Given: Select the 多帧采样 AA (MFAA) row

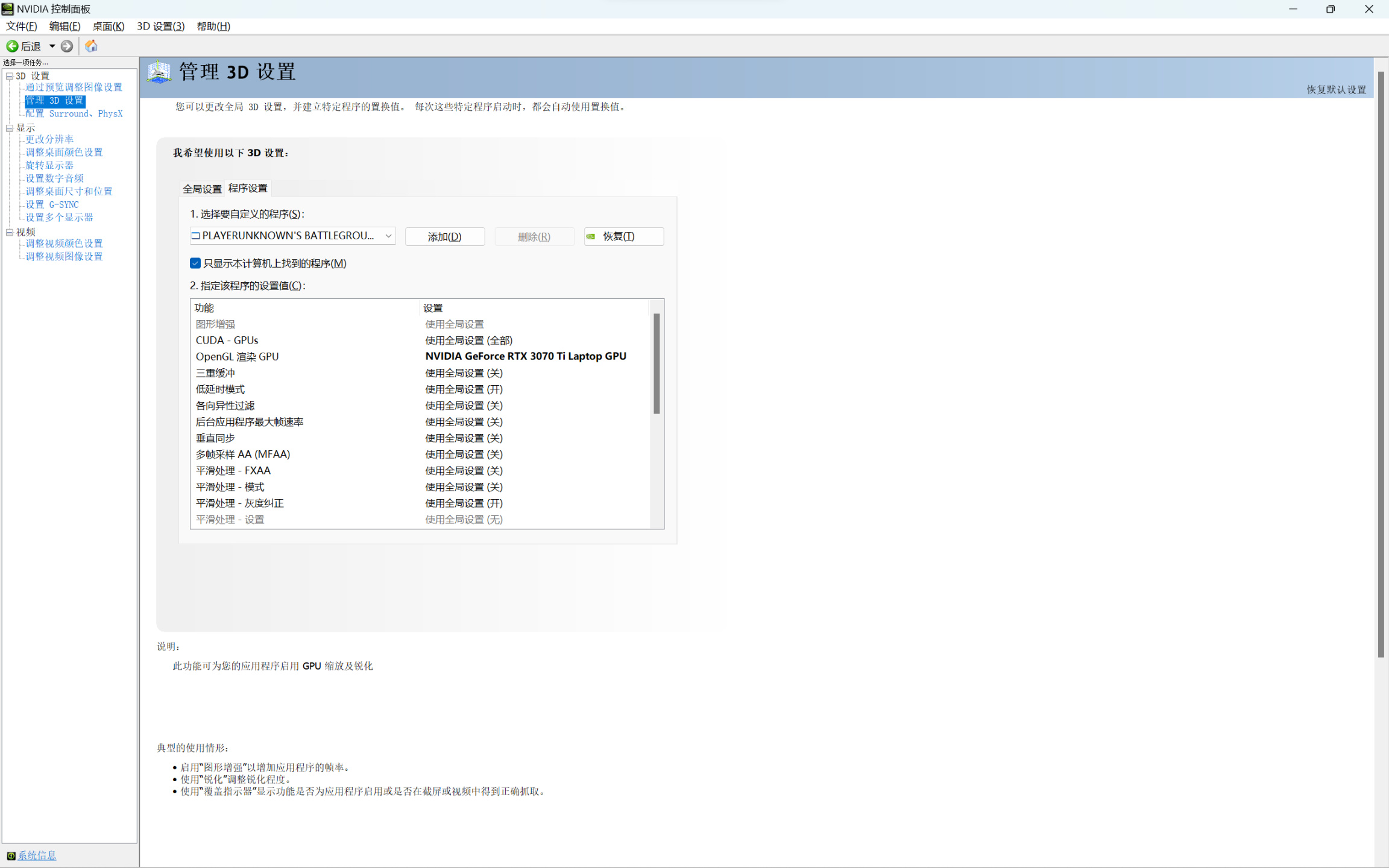Looking at the screenshot, I should pyautogui.click(x=421, y=454).
